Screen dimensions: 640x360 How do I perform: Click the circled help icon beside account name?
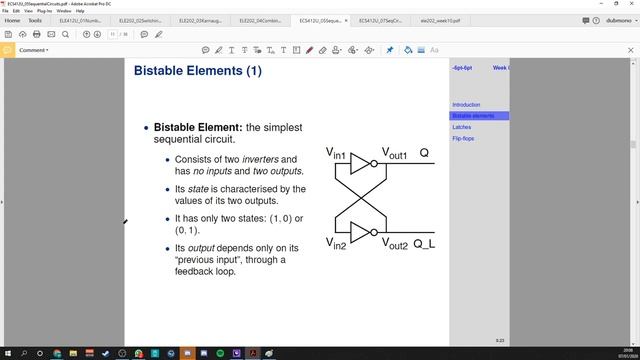596,20
